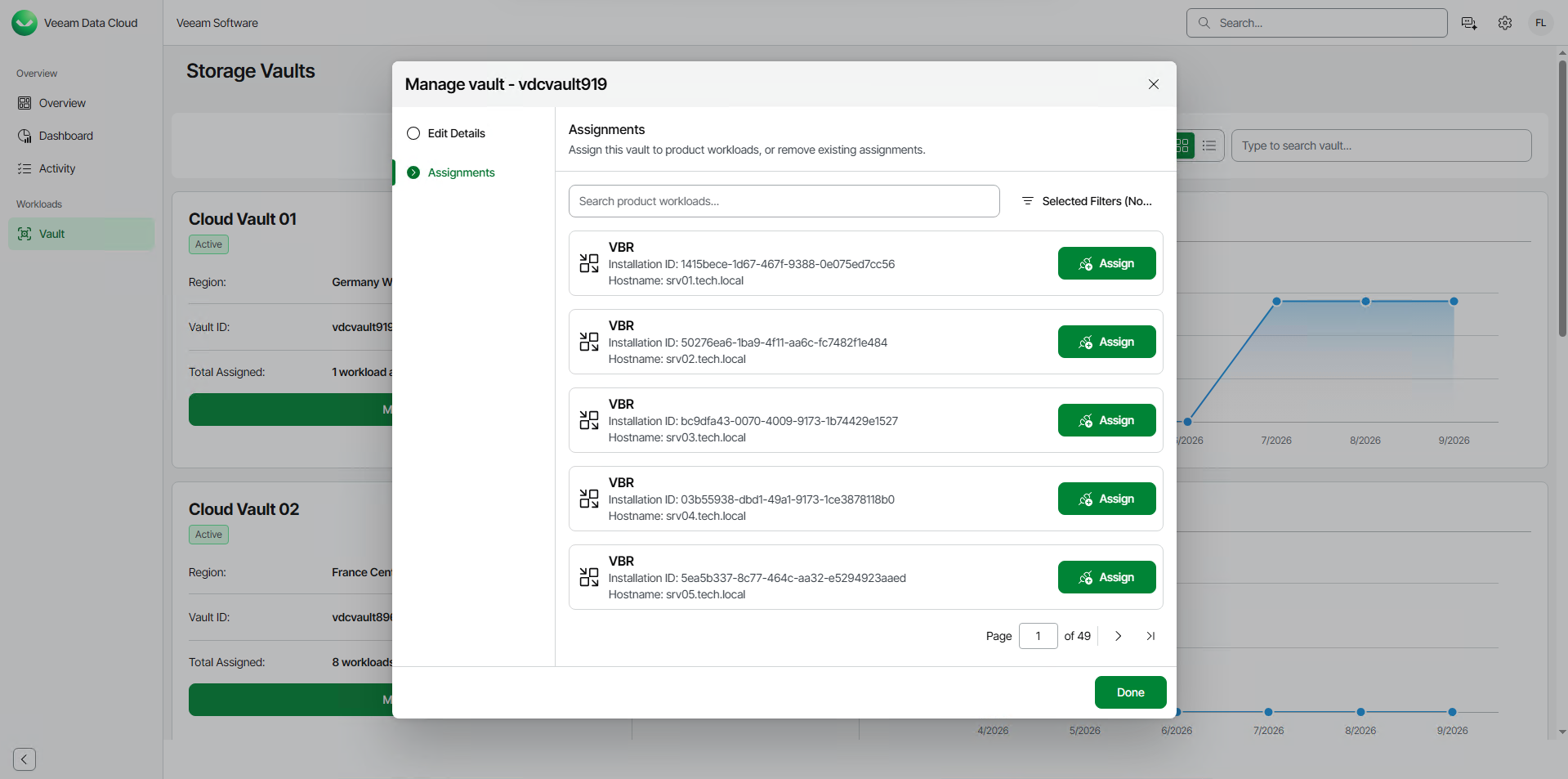The height and width of the screenshot is (779, 1568).
Task: Click the Cloud Vault 01 title
Action: pyautogui.click(x=243, y=219)
